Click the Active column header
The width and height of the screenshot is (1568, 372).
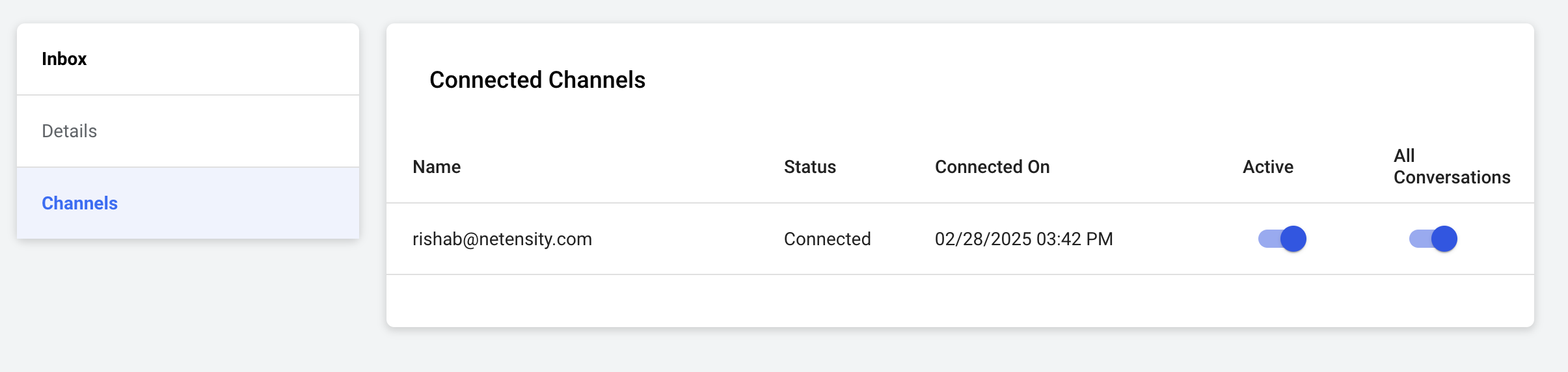(1267, 167)
